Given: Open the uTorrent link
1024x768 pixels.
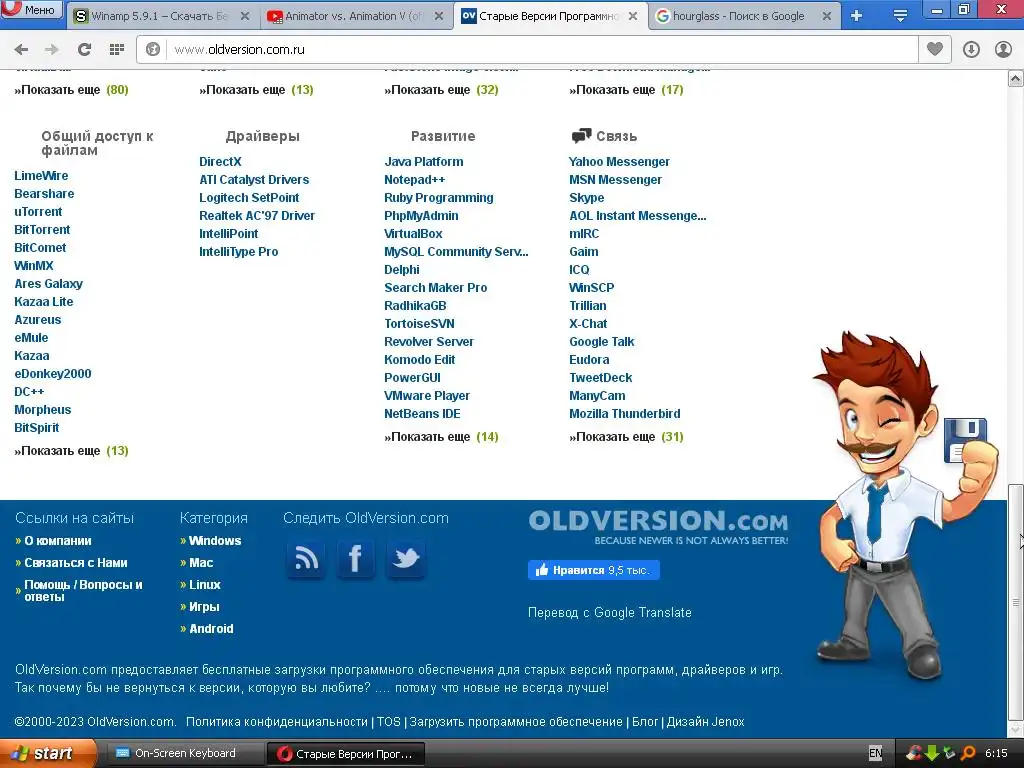Looking at the screenshot, I should (38, 212).
